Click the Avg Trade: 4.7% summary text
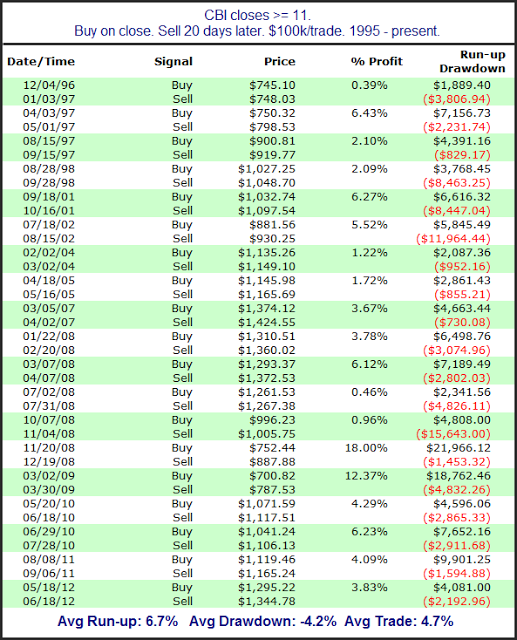This screenshot has height=640, width=517. [399, 622]
